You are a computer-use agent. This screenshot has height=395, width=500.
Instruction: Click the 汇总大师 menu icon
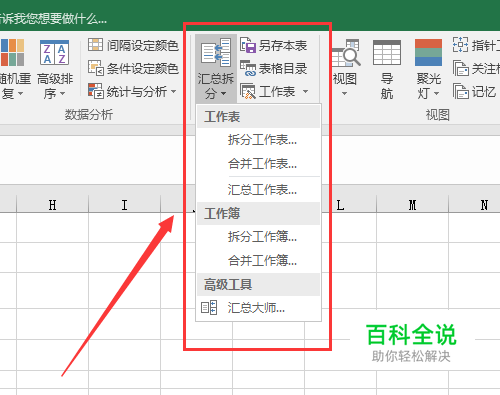209,307
